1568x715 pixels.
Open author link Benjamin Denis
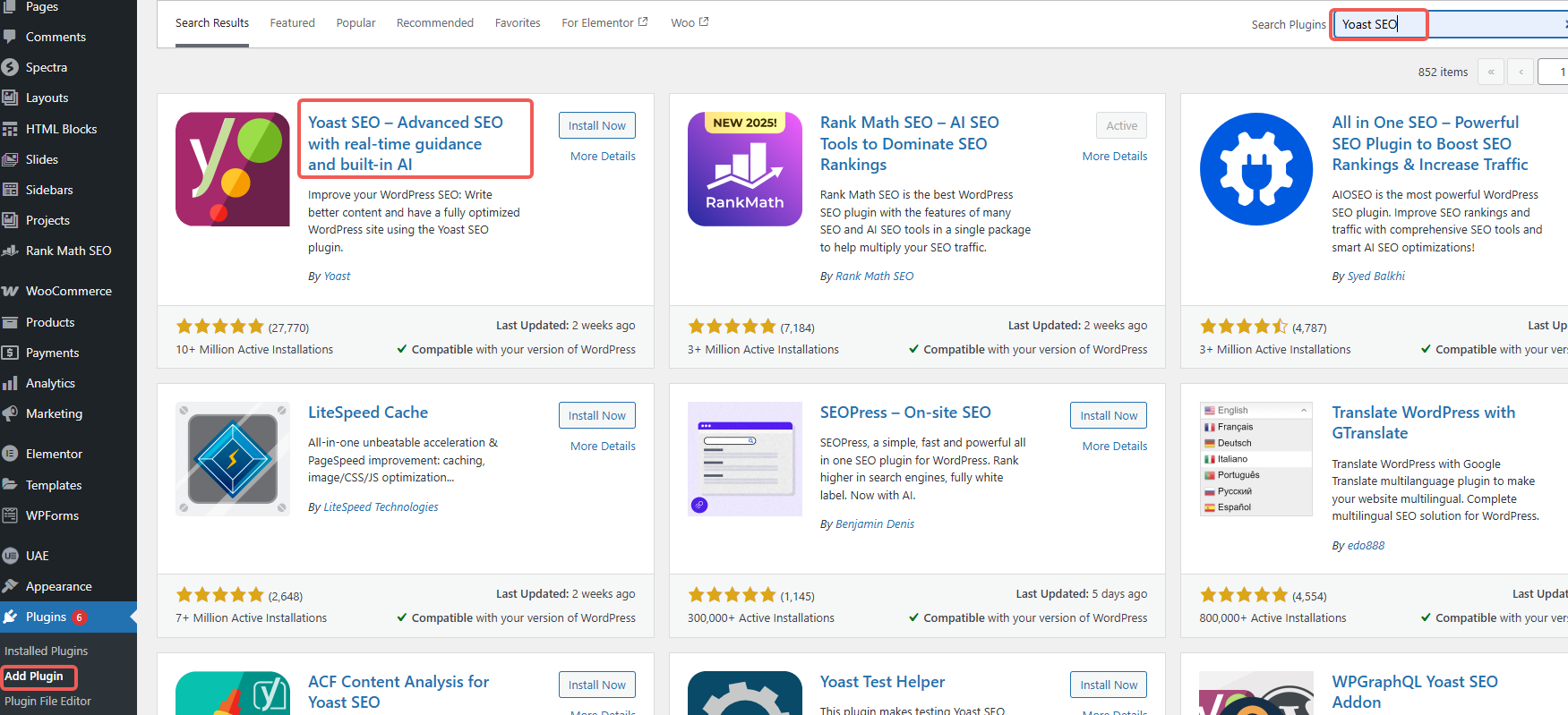(x=875, y=523)
